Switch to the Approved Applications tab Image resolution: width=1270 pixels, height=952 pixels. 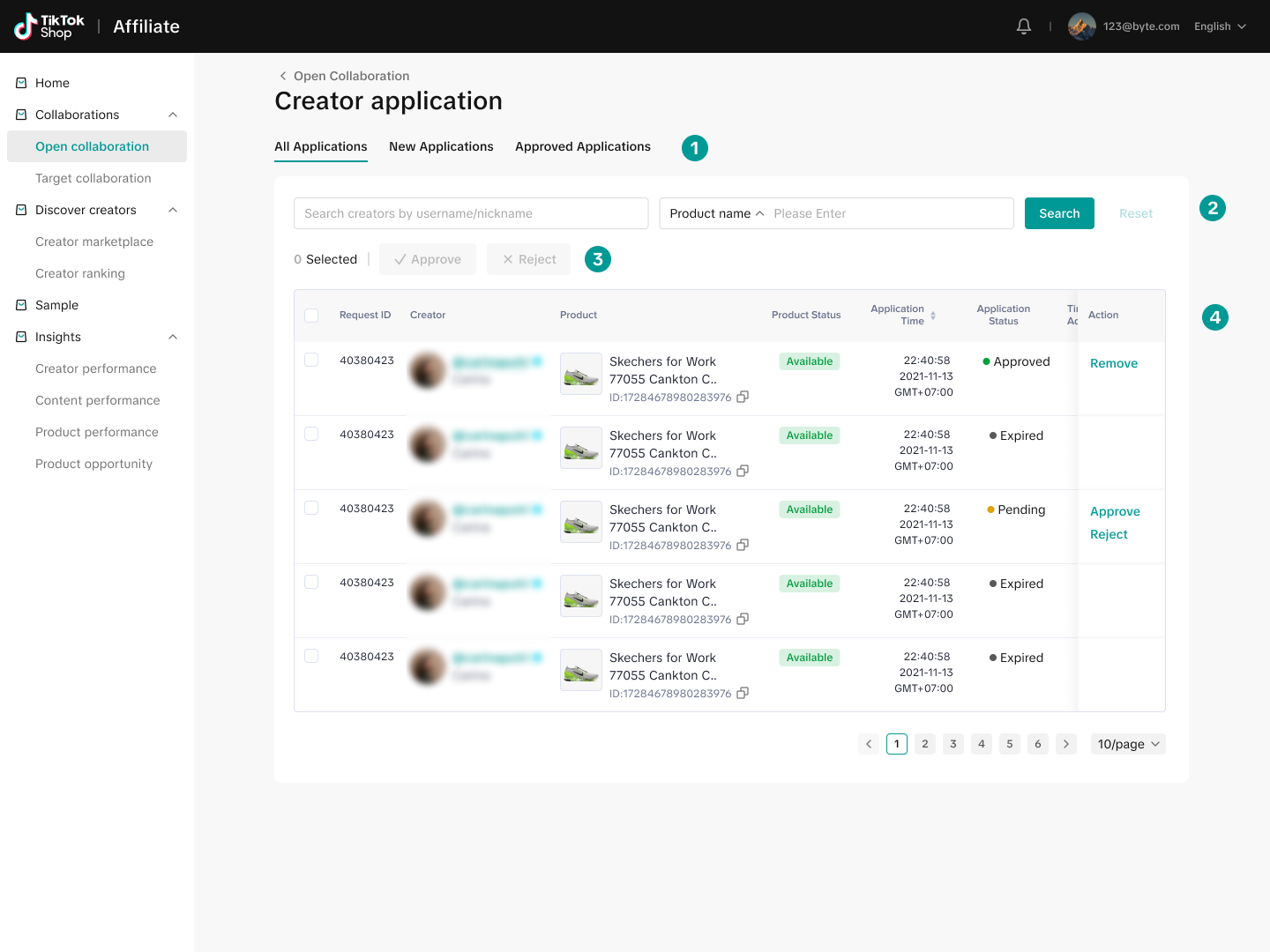coord(583,146)
